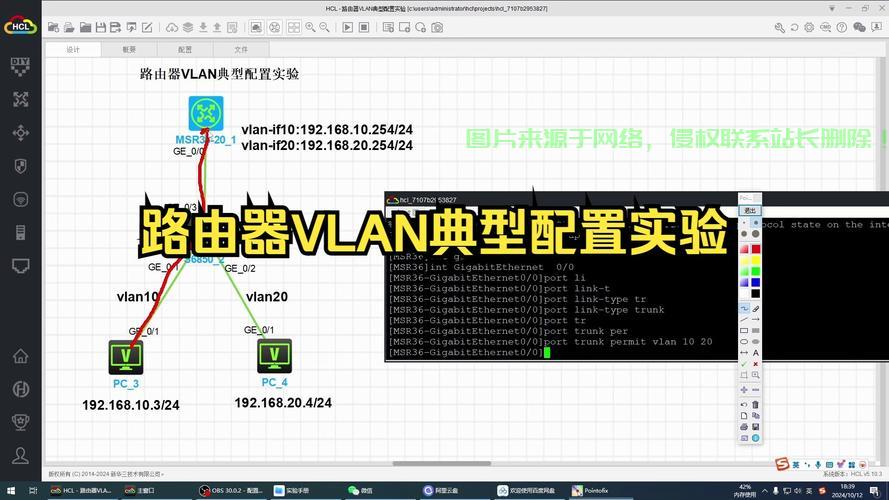Select the red cross stamp tool

755,364
